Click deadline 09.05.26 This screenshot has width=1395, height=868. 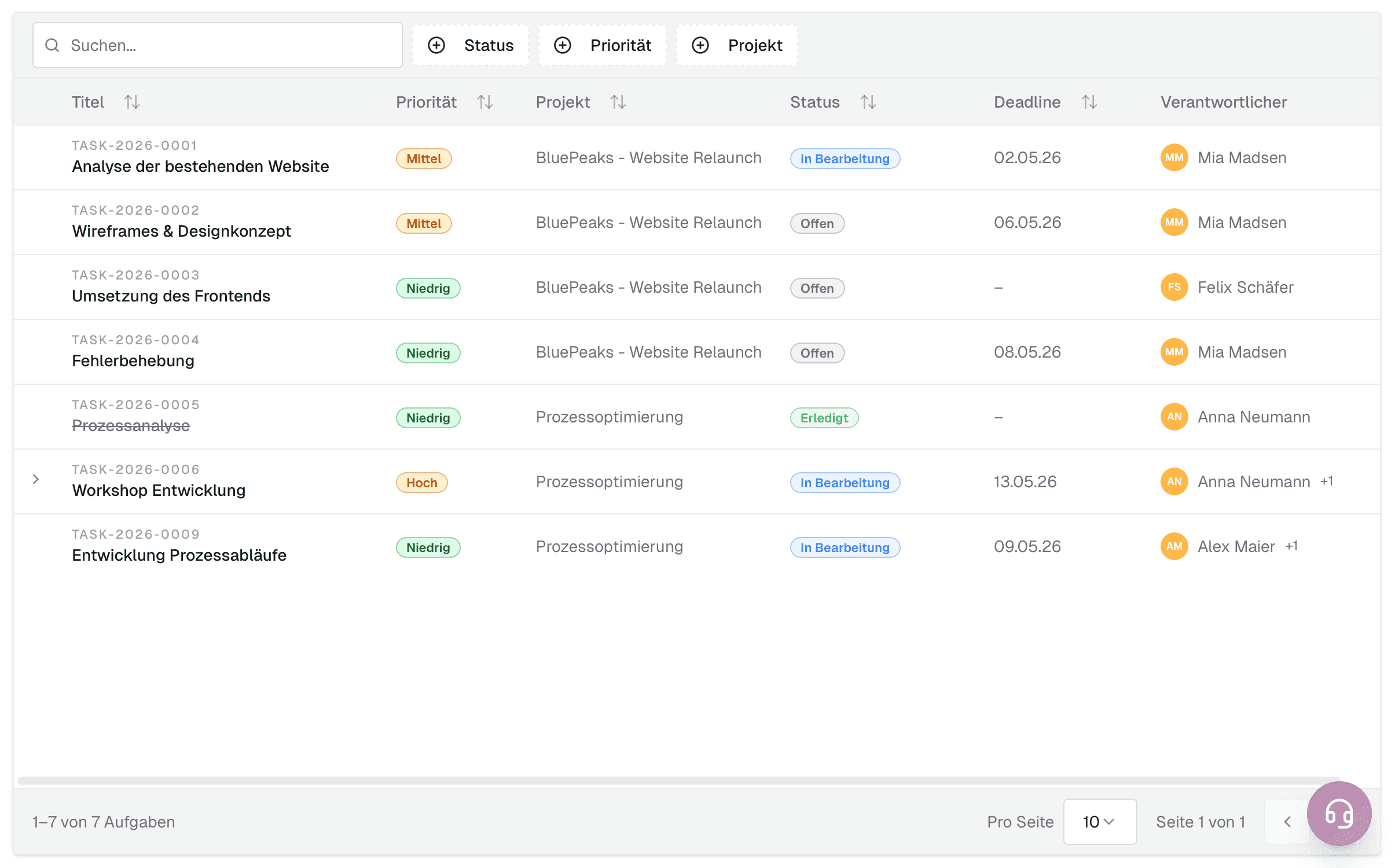1027,547
